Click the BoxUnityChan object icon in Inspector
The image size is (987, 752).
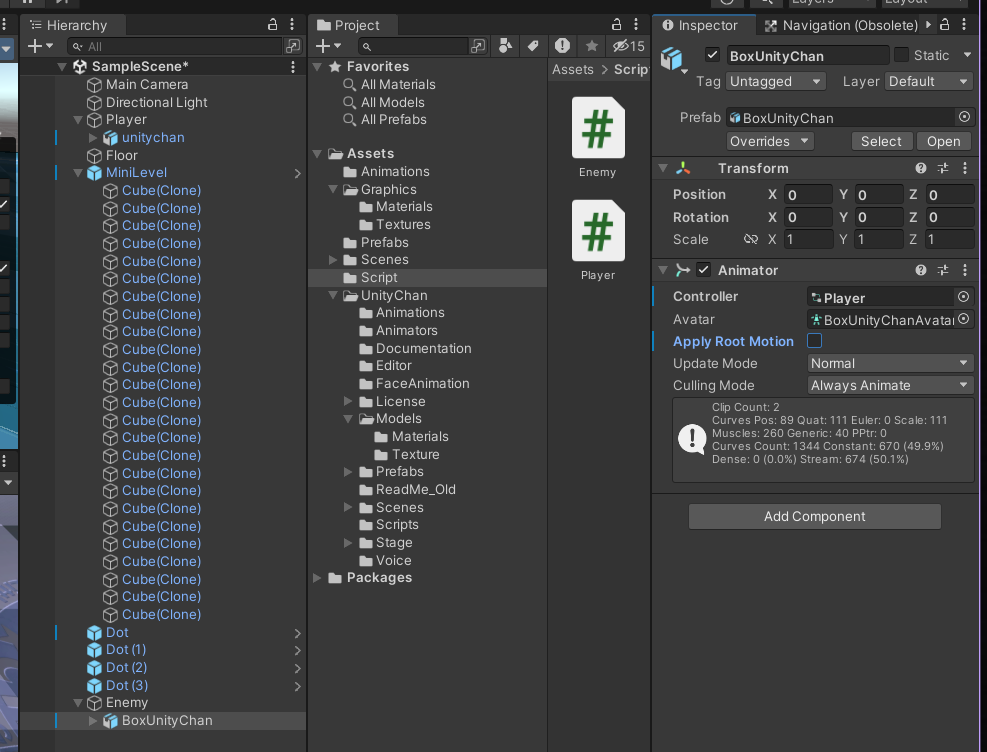(672, 59)
